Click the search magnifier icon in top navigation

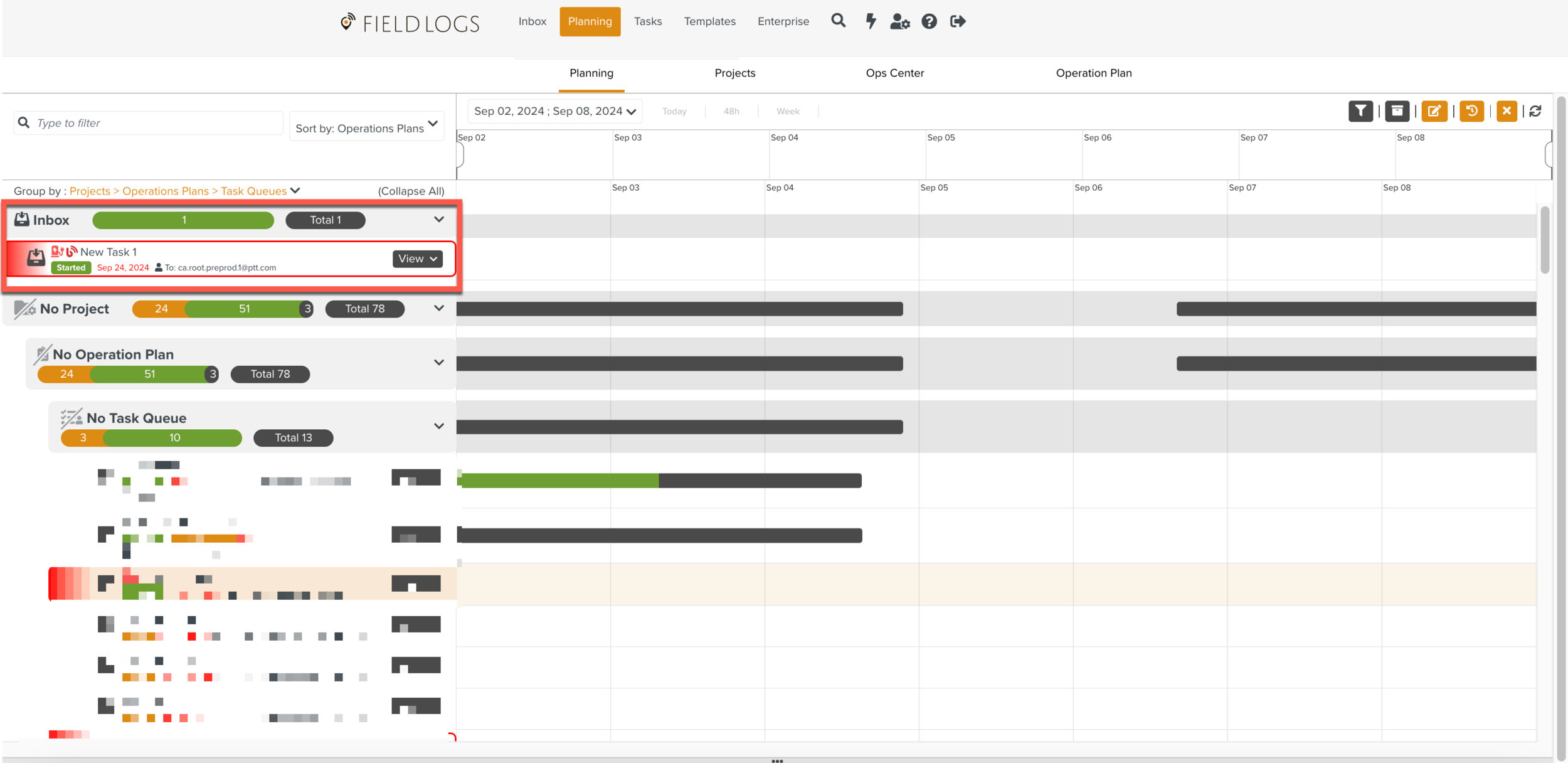838,21
